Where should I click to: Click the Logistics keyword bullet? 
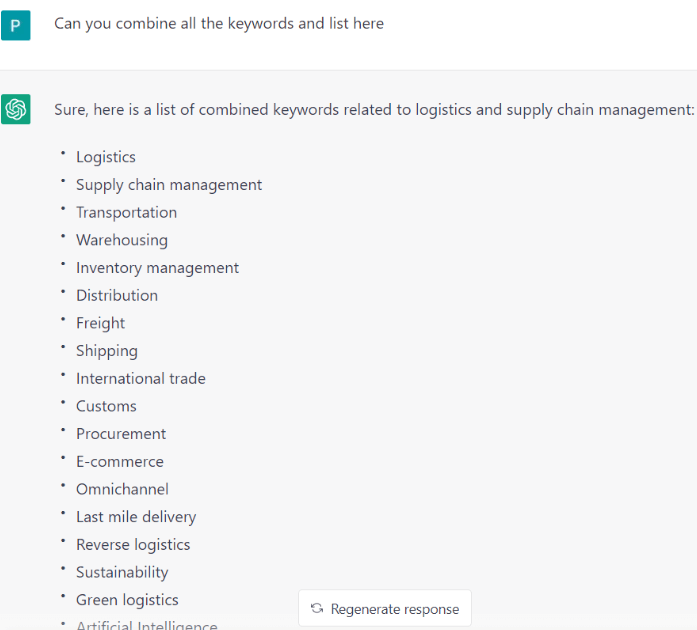(x=106, y=157)
